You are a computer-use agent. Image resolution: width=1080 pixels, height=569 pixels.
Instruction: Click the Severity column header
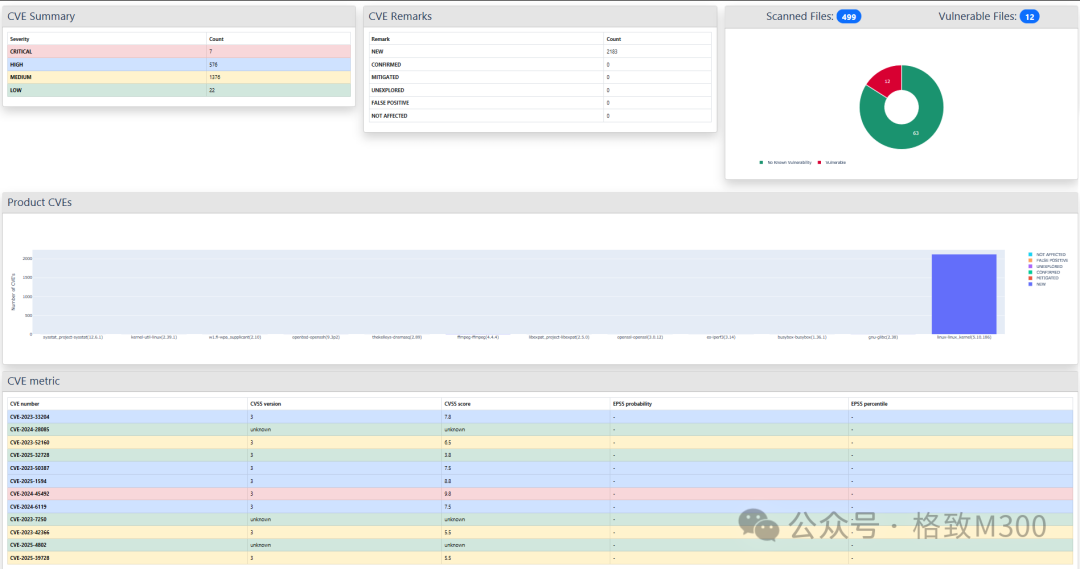(107, 39)
